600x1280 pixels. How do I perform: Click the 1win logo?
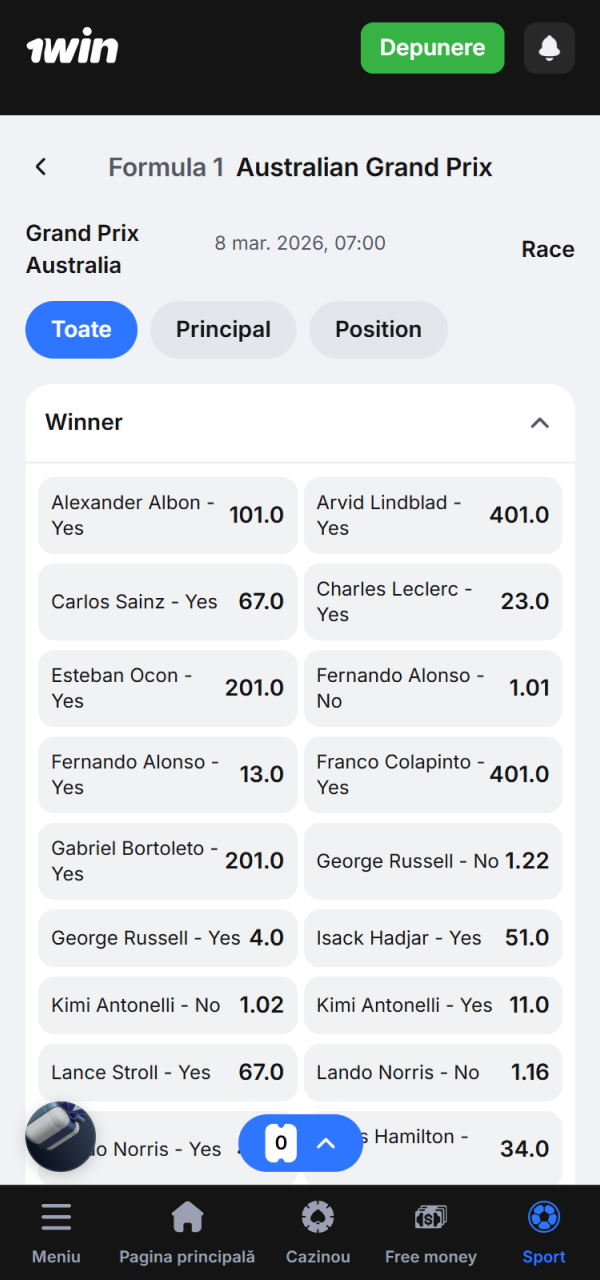pyautogui.click(x=72, y=48)
